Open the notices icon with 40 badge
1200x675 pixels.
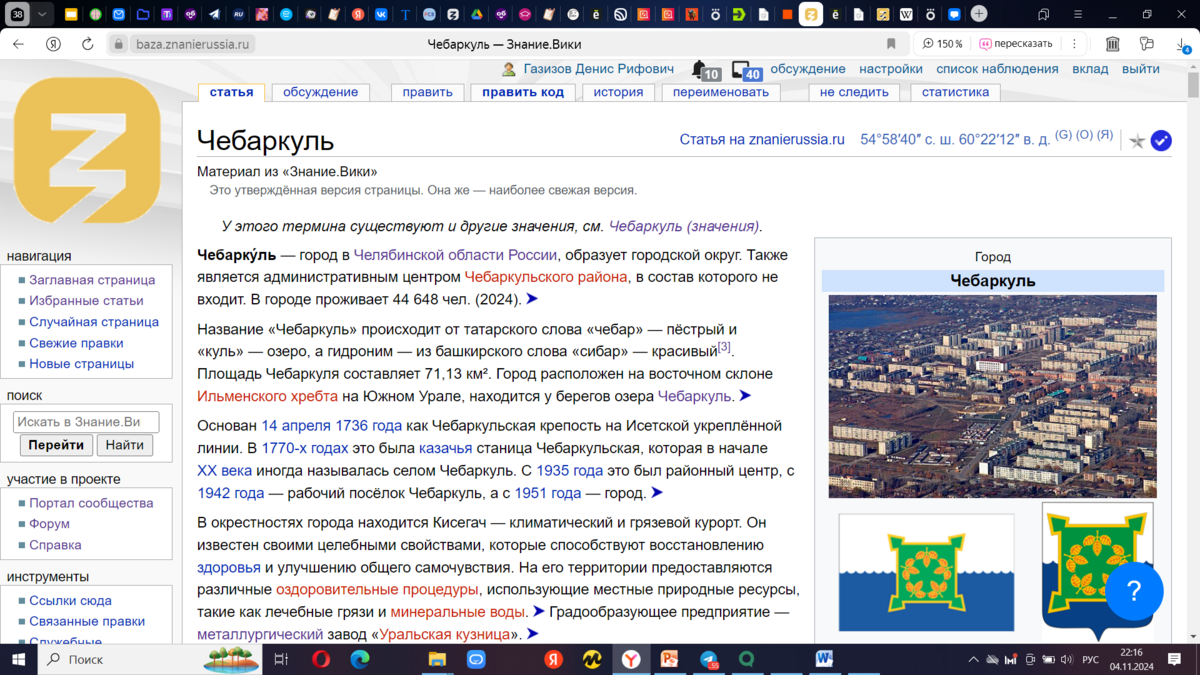[x=743, y=70]
